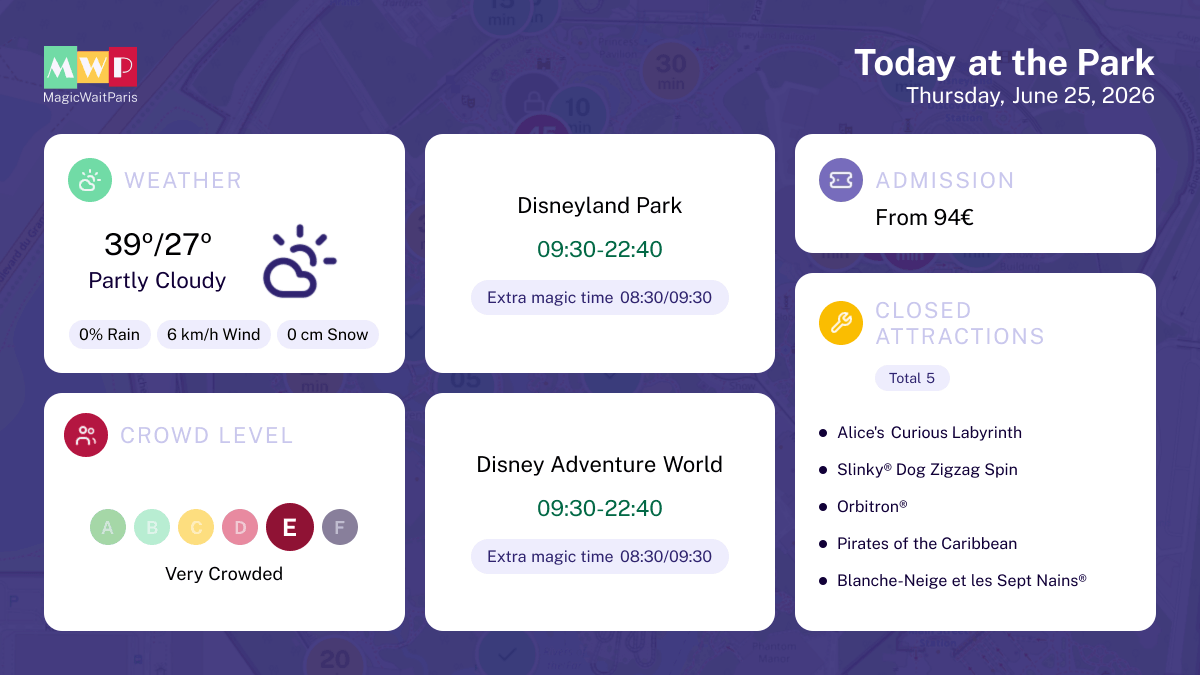Click the Disneyland Park title
The width and height of the screenshot is (1200, 675).
[600, 206]
